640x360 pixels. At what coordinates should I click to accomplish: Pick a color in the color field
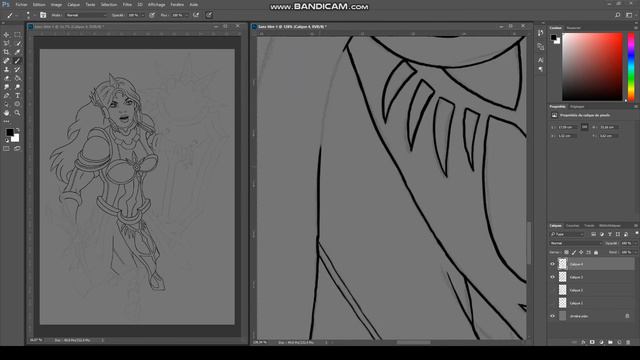click(x=592, y=67)
